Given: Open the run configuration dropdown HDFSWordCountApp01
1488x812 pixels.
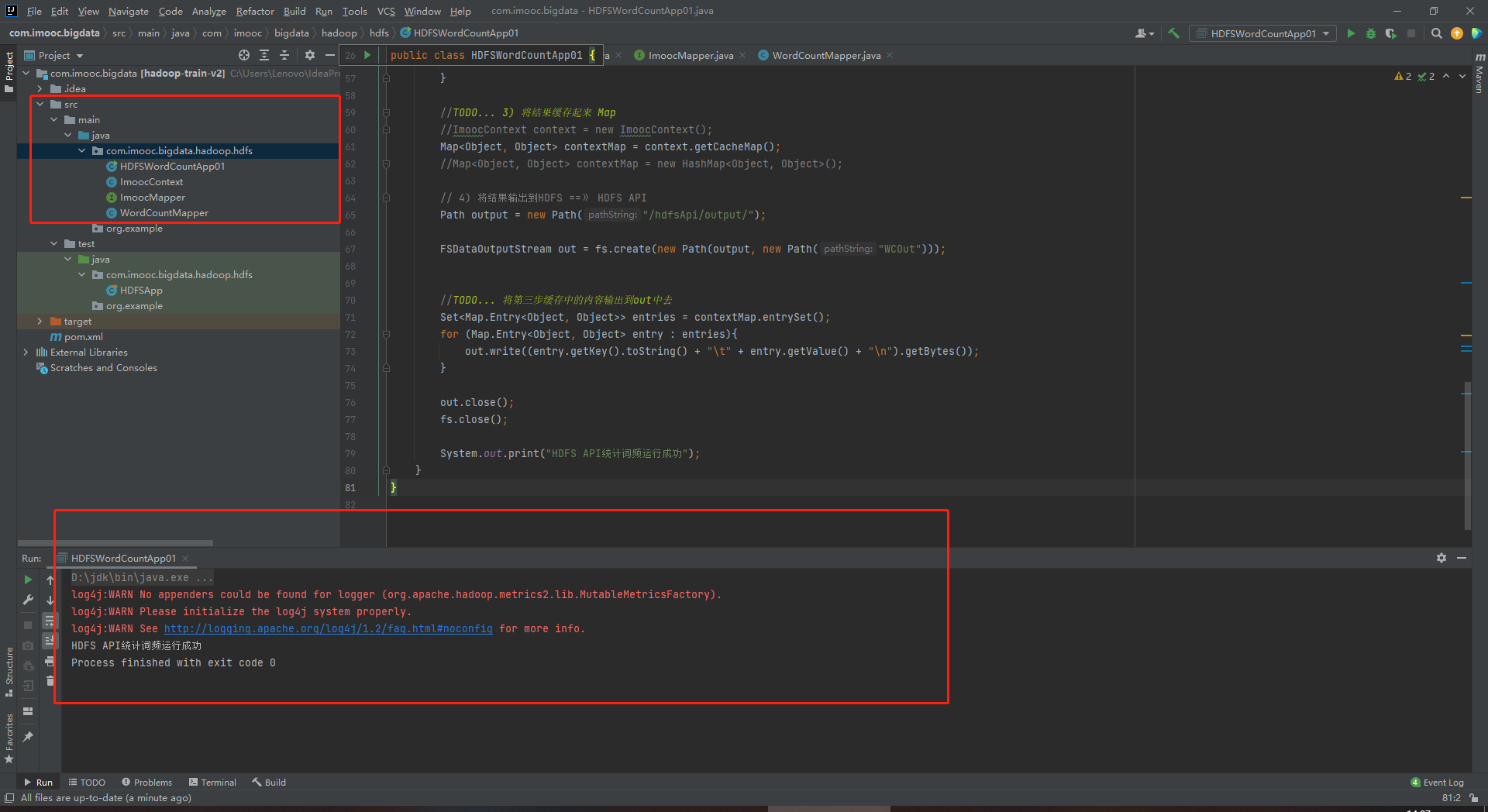Looking at the screenshot, I should pyautogui.click(x=1263, y=33).
